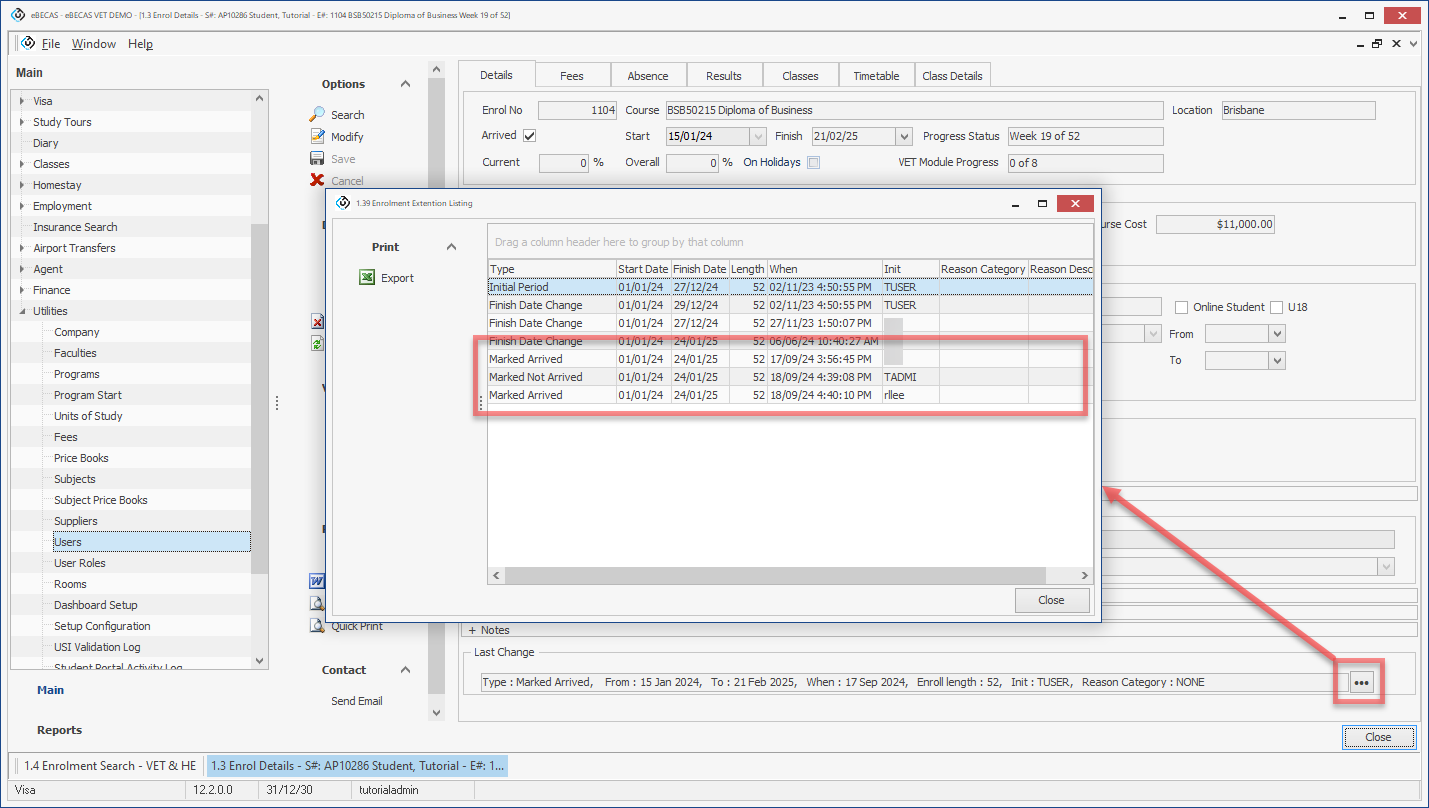The width and height of the screenshot is (1429, 808).
Task: Click the Word document icon above Quick Print
Action: pyautogui.click(x=317, y=582)
